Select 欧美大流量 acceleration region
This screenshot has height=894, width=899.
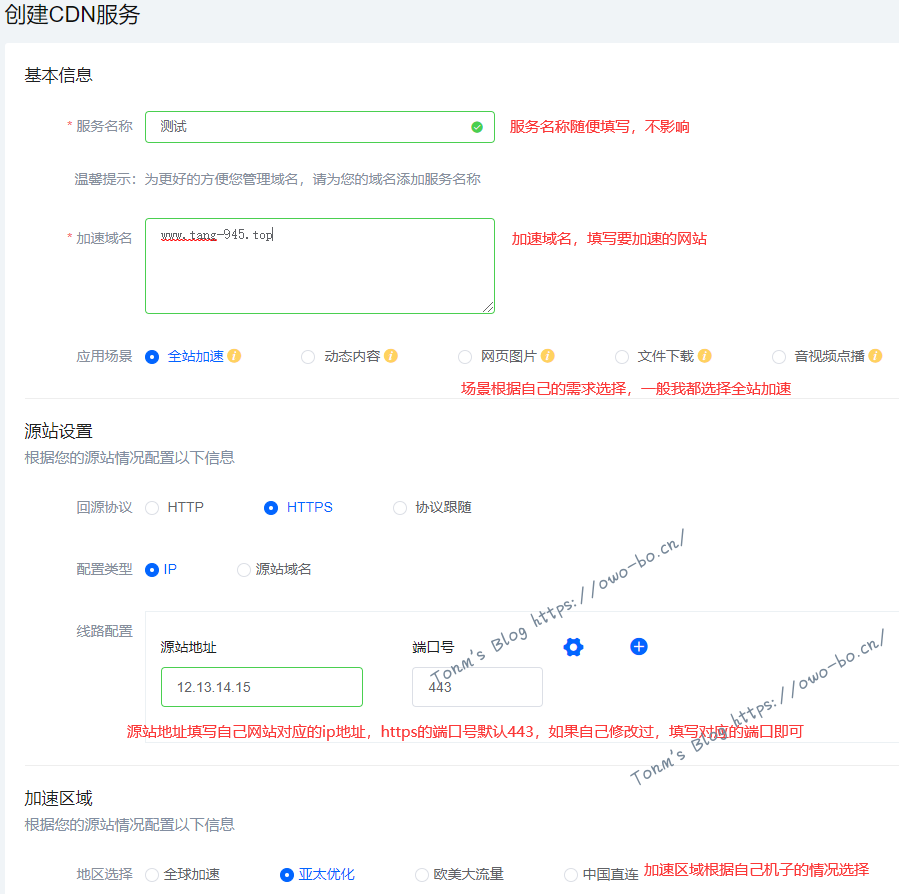pos(422,875)
